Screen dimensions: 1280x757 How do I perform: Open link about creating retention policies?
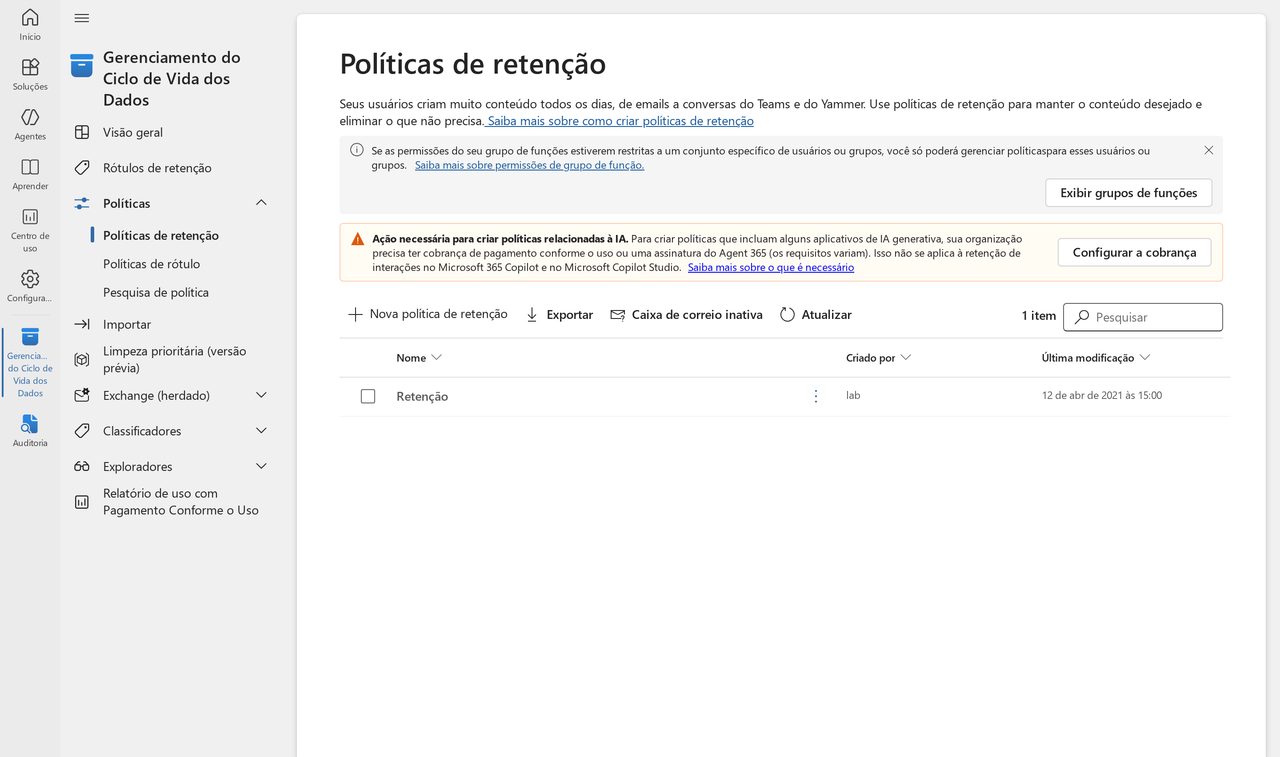pos(621,121)
